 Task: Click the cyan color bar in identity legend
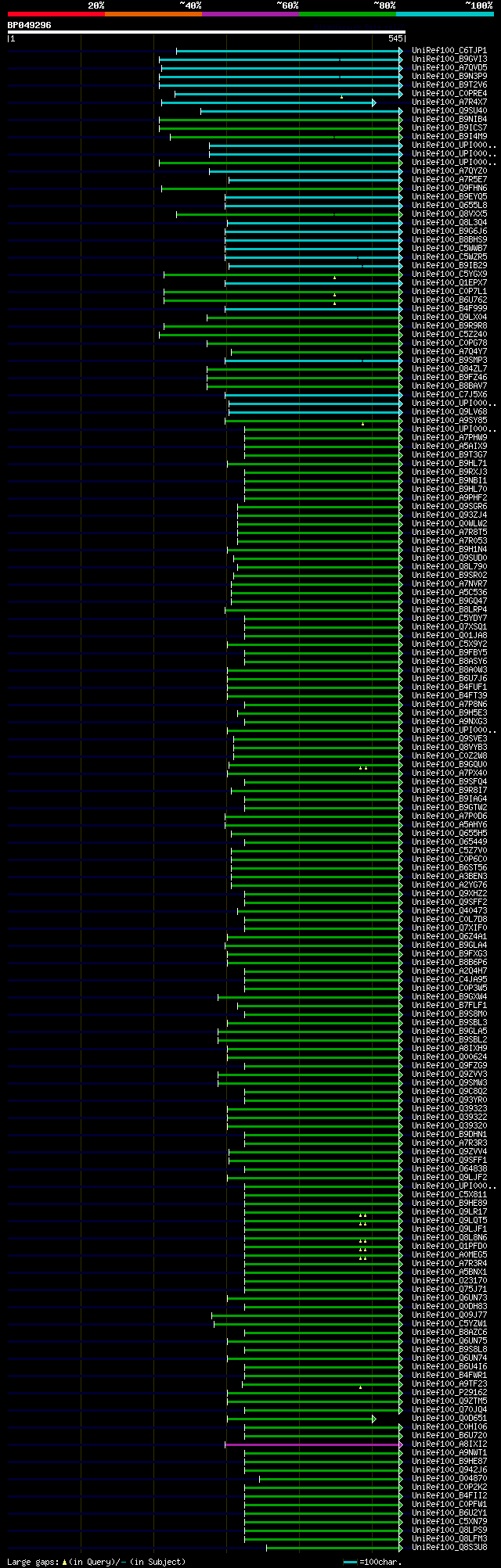[445, 13]
